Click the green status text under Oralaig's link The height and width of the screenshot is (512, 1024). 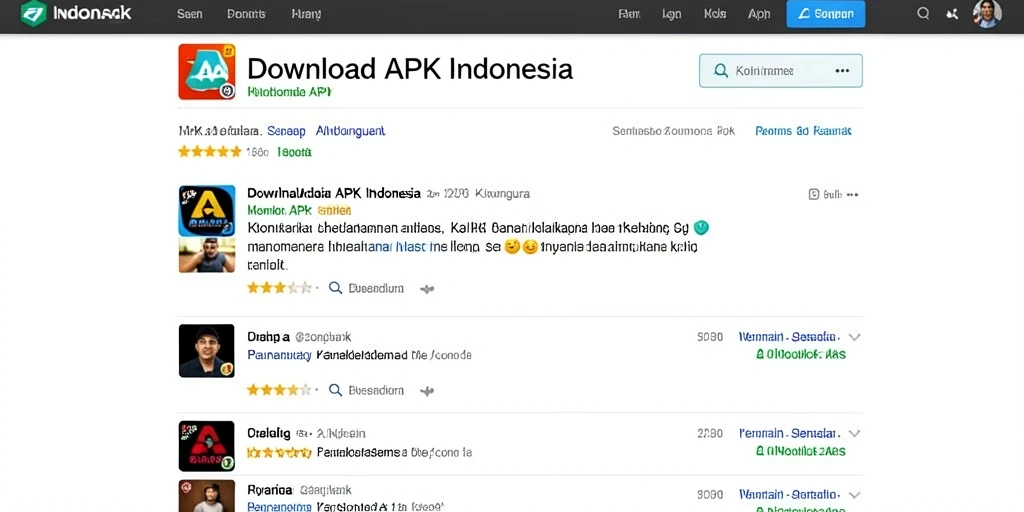point(801,451)
